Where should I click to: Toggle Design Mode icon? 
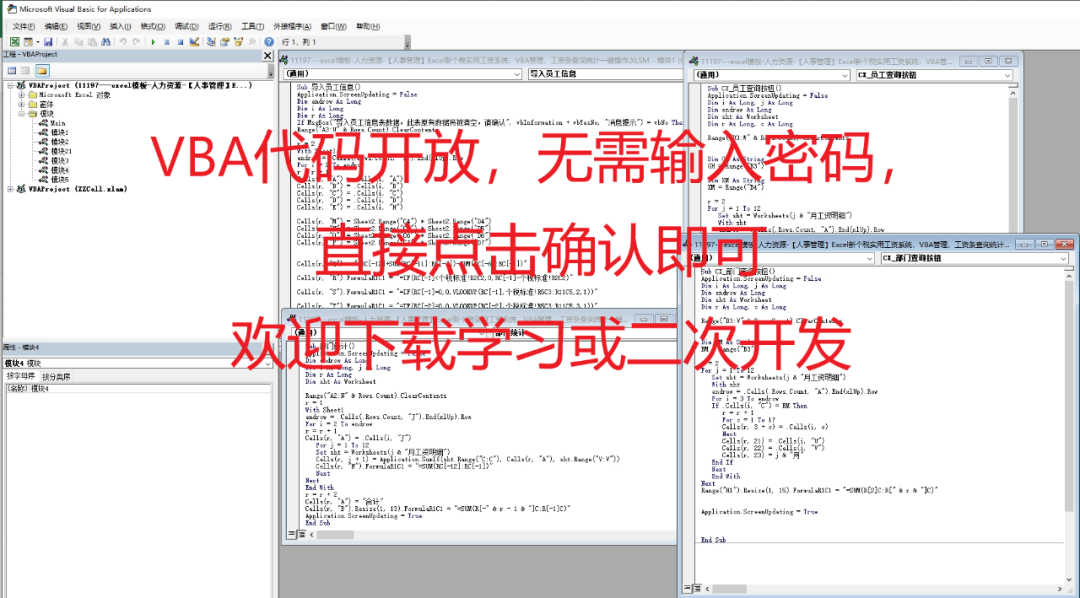tap(194, 42)
